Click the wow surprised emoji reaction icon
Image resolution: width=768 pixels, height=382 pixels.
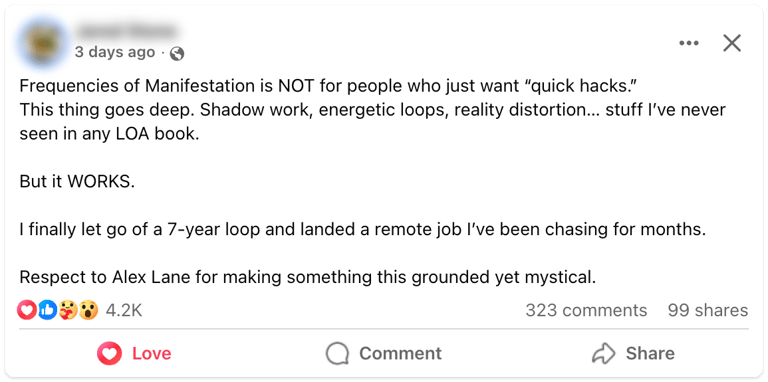pos(89,310)
